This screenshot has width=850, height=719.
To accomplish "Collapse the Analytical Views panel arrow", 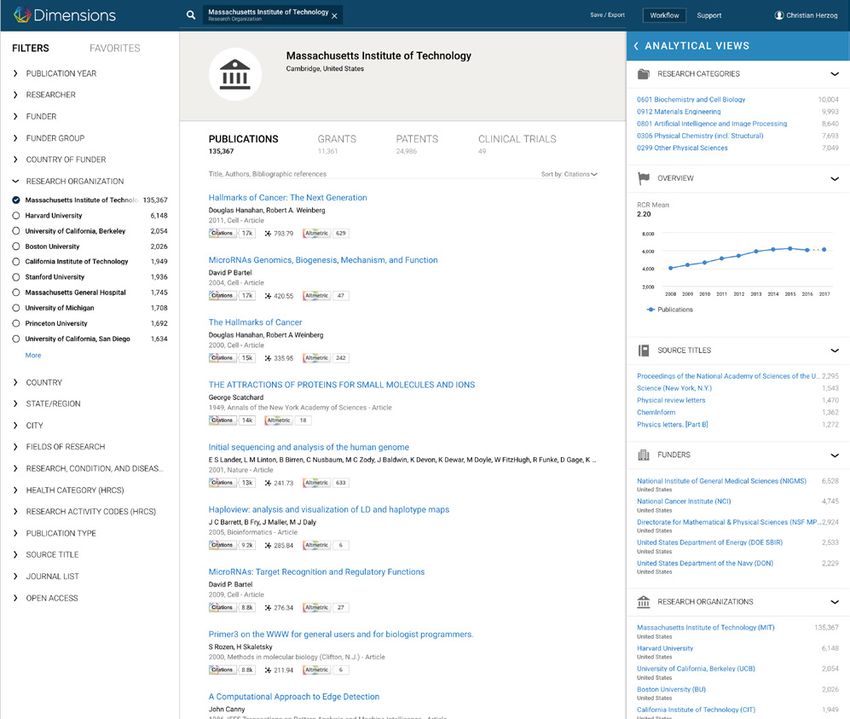I will tap(636, 46).
